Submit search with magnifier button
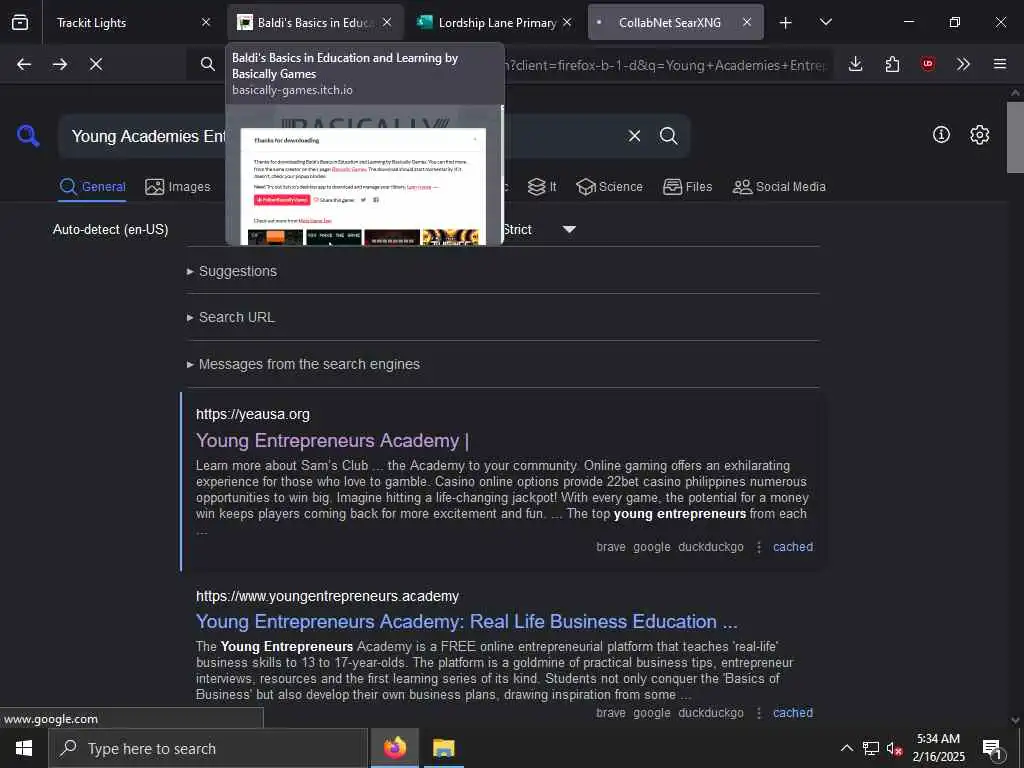The image size is (1024, 768). click(x=669, y=136)
